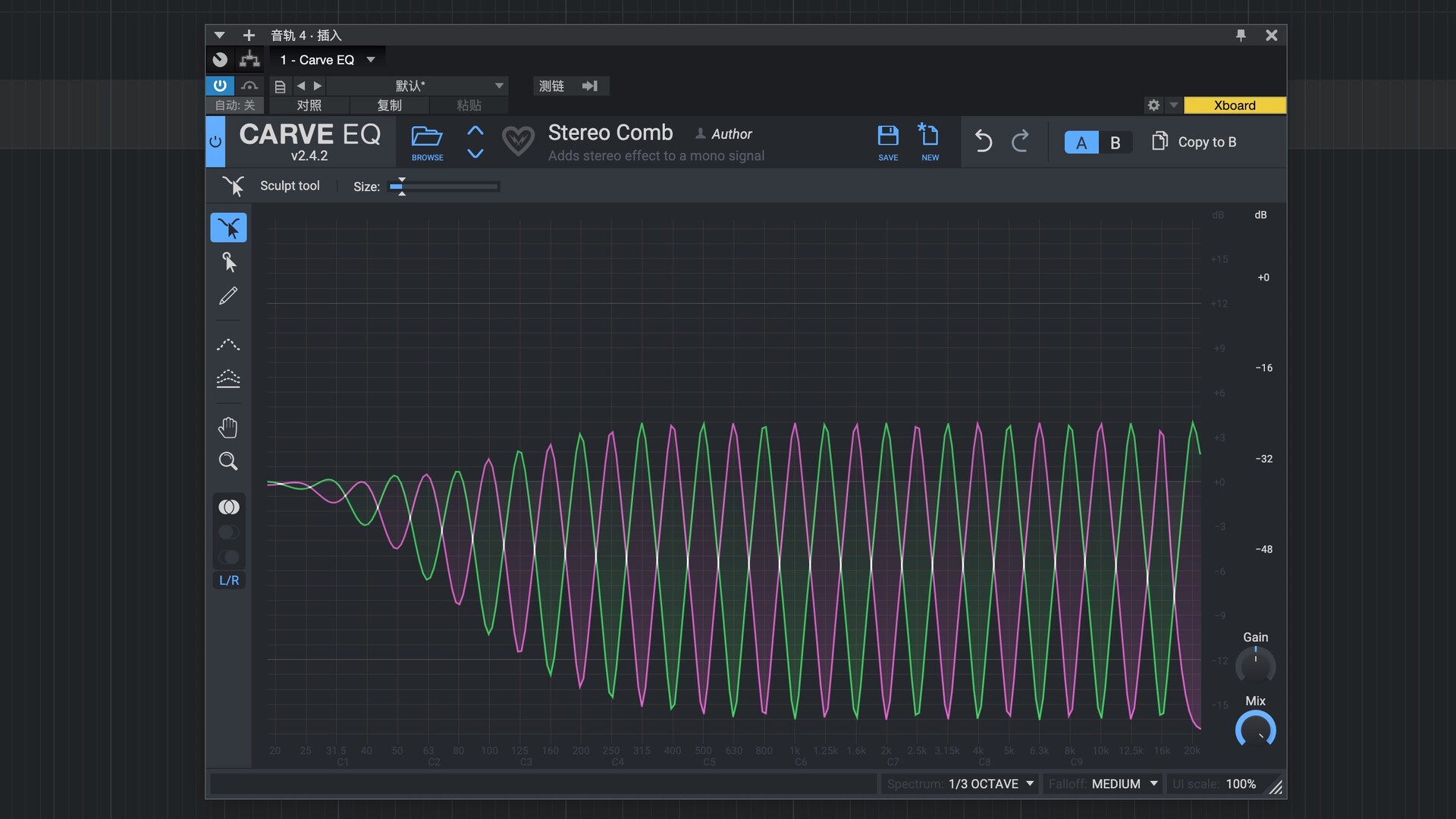The height and width of the screenshot is (819, 1456).
Task: Adjust the Sculpt tool Size slider
Action: pos(444,186)
